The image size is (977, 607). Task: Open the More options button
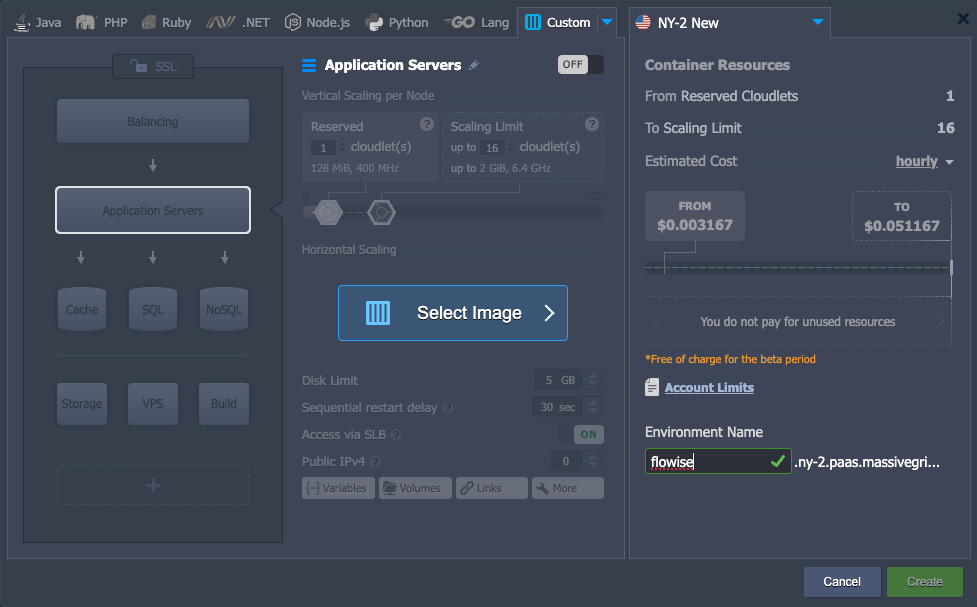pyautogui.click(x=568, y=488)
